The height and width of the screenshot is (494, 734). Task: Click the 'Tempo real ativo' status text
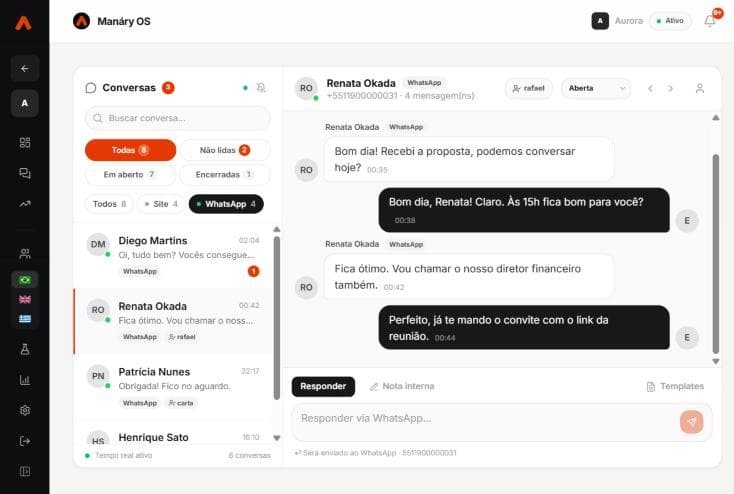(124, 456)
